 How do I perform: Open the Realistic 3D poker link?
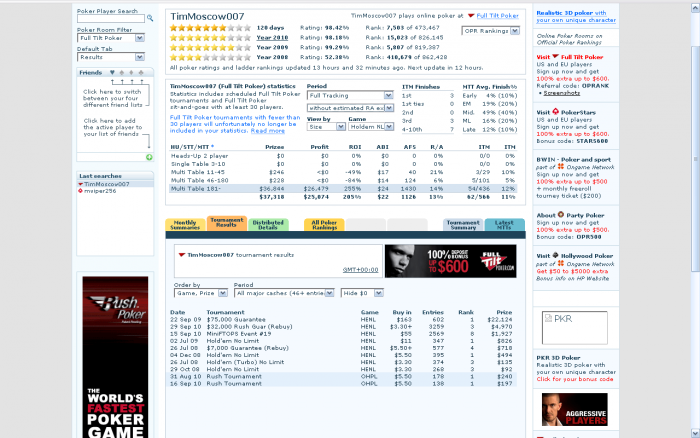(576, 17)
